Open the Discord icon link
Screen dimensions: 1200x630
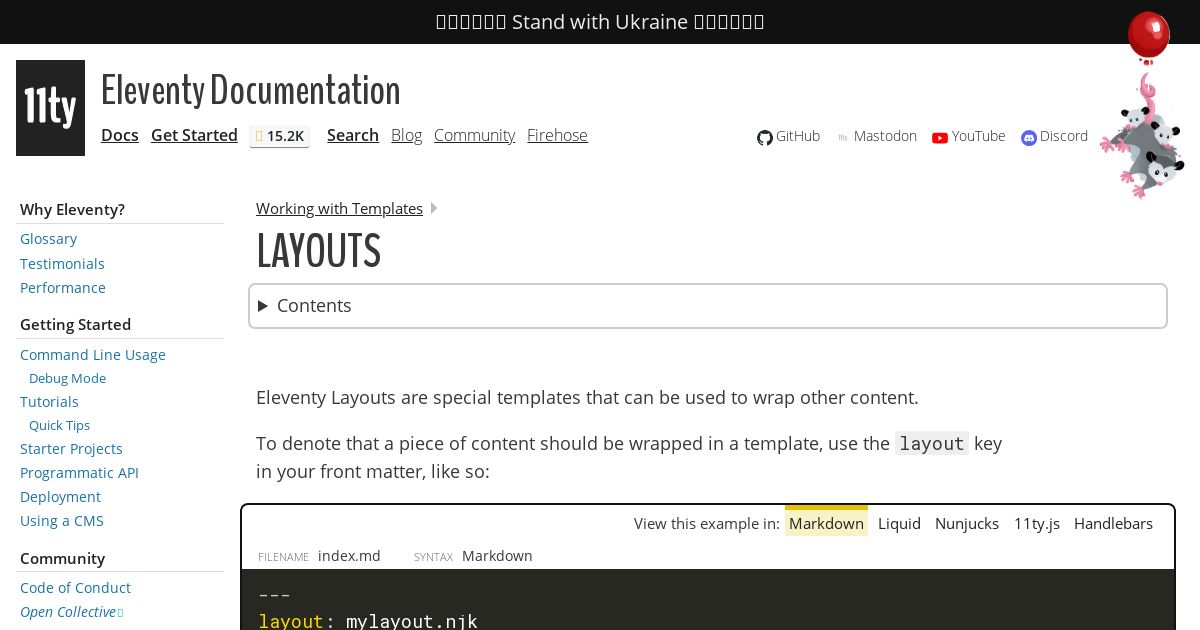point(1029,137)
